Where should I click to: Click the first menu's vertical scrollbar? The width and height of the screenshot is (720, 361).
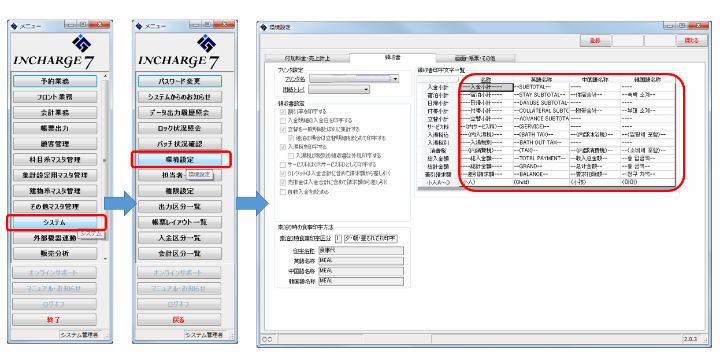[x=105, y=168]
